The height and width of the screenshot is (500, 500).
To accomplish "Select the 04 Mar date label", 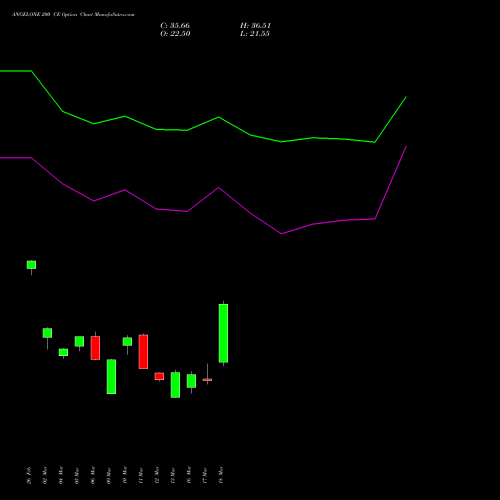I will click(61, 475).
